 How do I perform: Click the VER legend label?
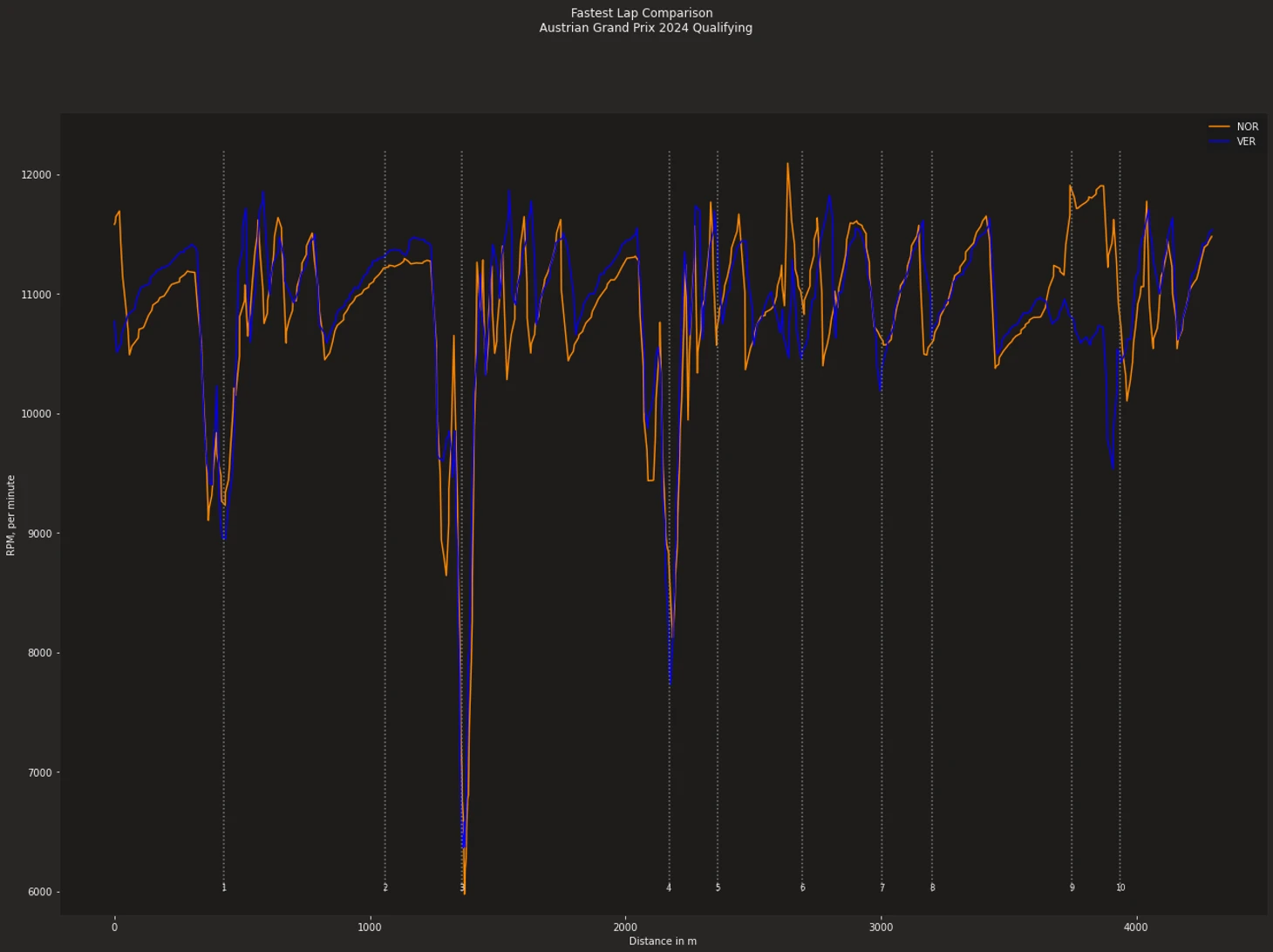[x=1246, y=141]
